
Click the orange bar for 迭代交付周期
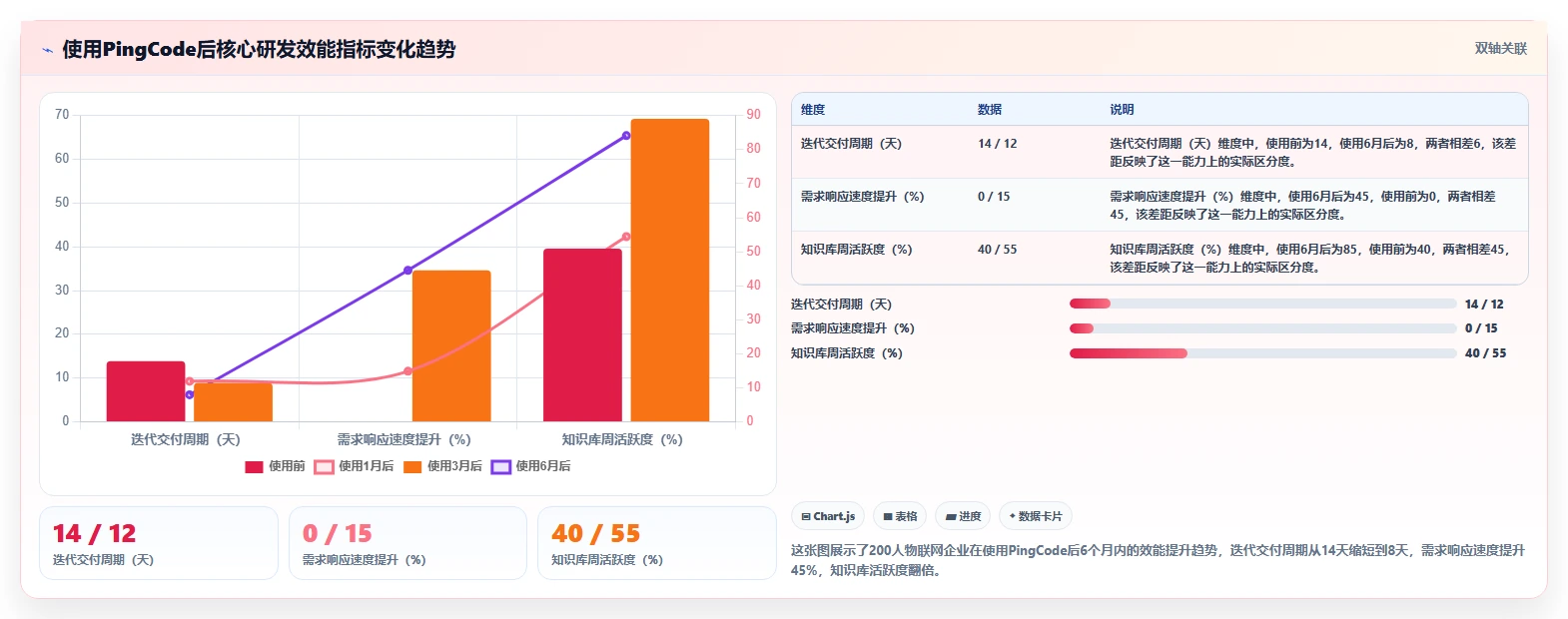(x=233, y=402)
